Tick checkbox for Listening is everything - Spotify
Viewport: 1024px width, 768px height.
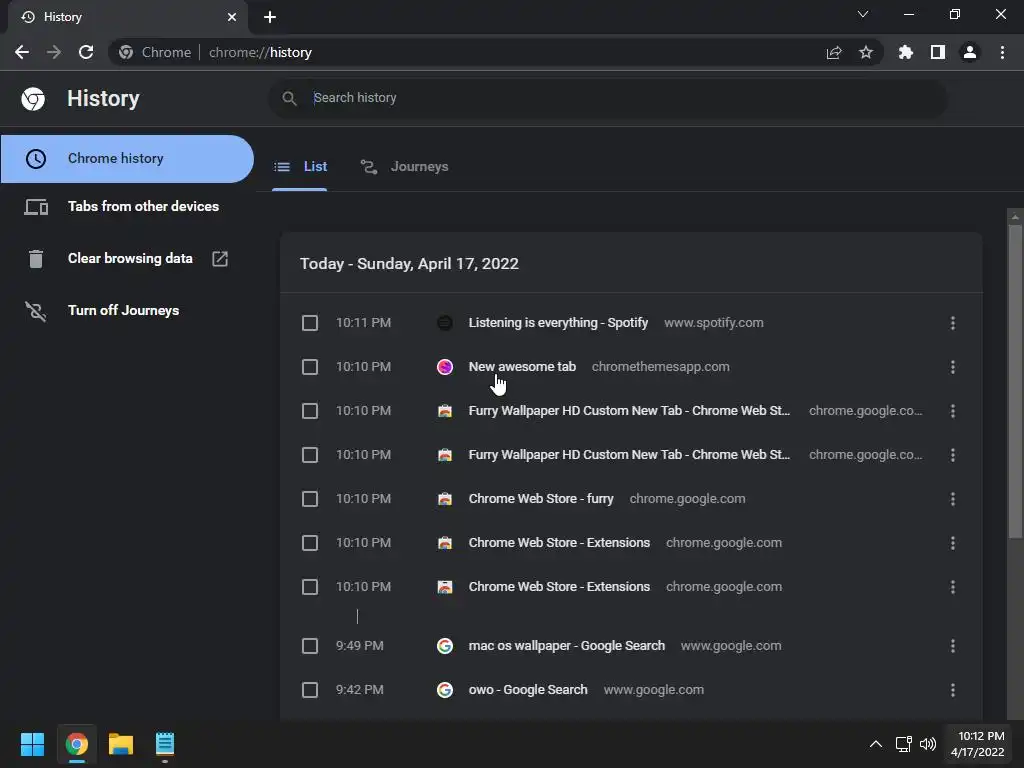[x=310, y=323]
